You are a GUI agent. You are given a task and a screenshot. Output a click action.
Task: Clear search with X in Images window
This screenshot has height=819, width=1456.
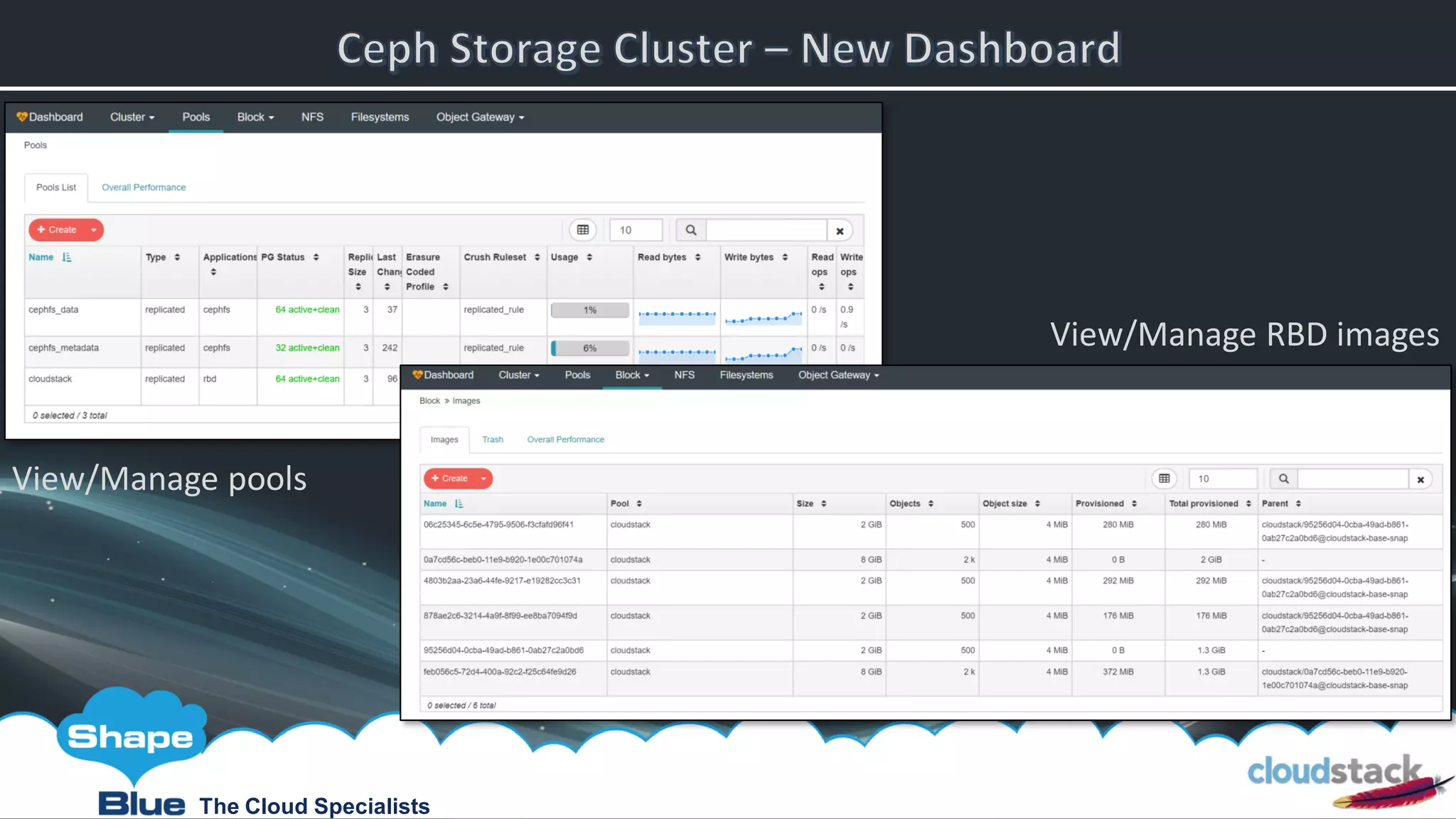tap(1420, 479)
